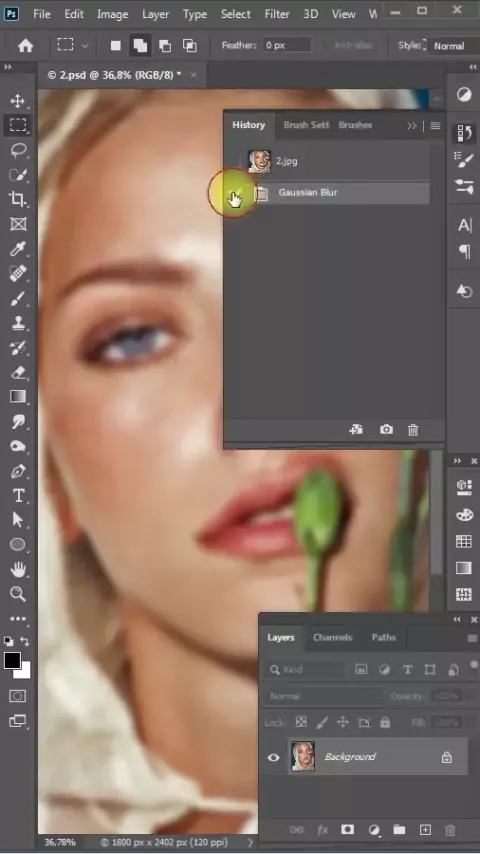Select the Frame tool
480x854 pixels.
(x=17, y=224)
